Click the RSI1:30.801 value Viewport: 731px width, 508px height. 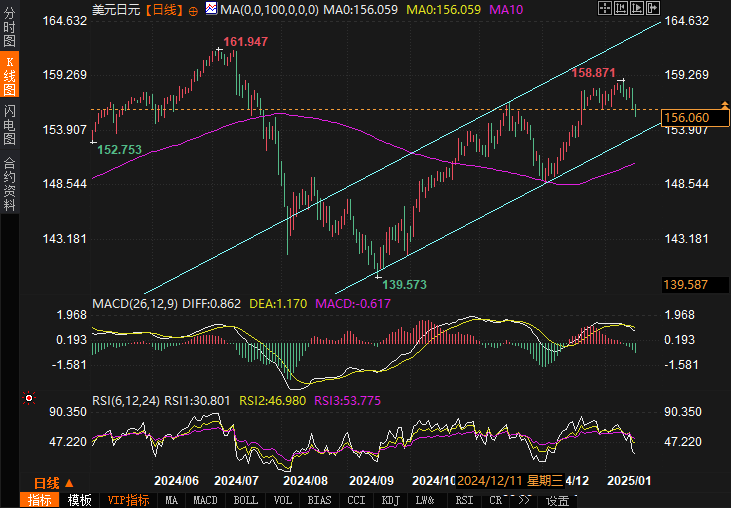pyautogui.click(x=197, y=401)
